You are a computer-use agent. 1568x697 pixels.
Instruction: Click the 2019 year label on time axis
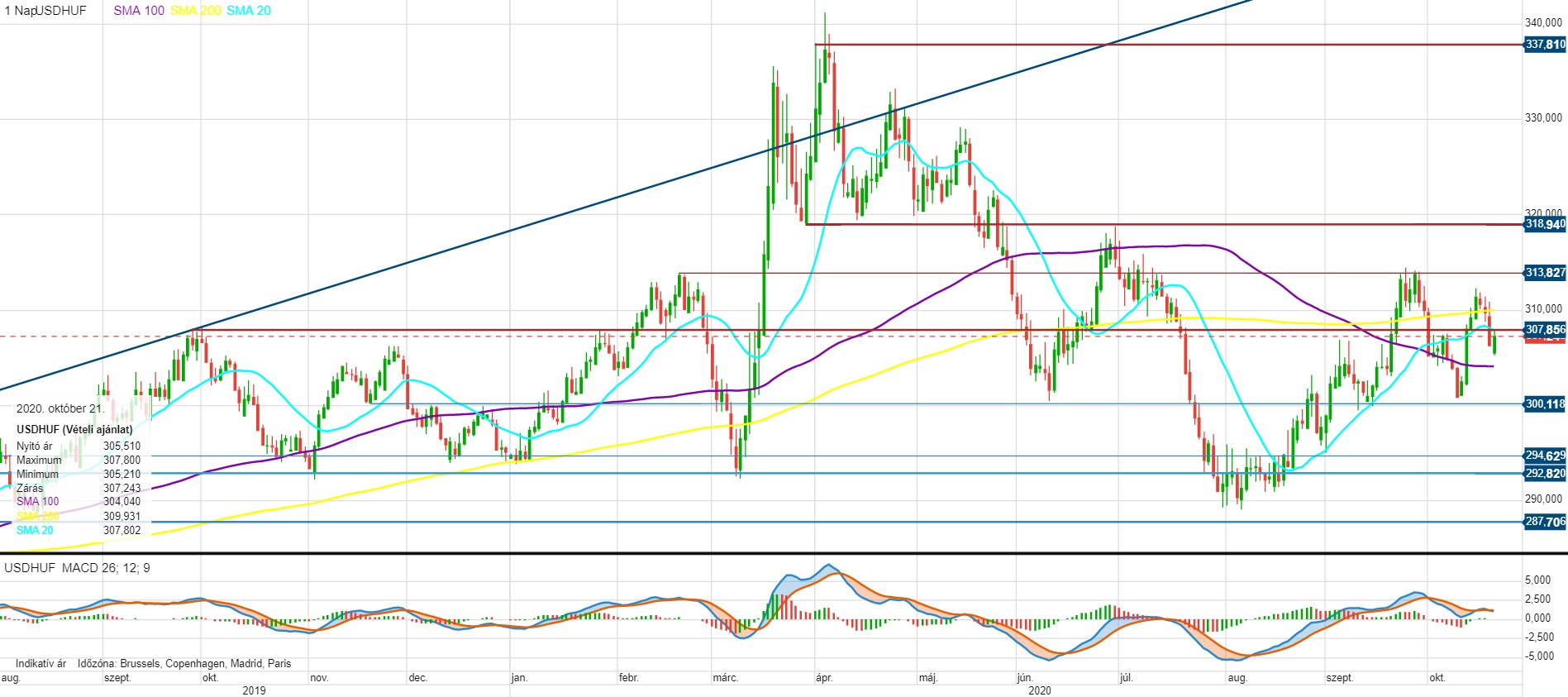(x=254, y=690)
